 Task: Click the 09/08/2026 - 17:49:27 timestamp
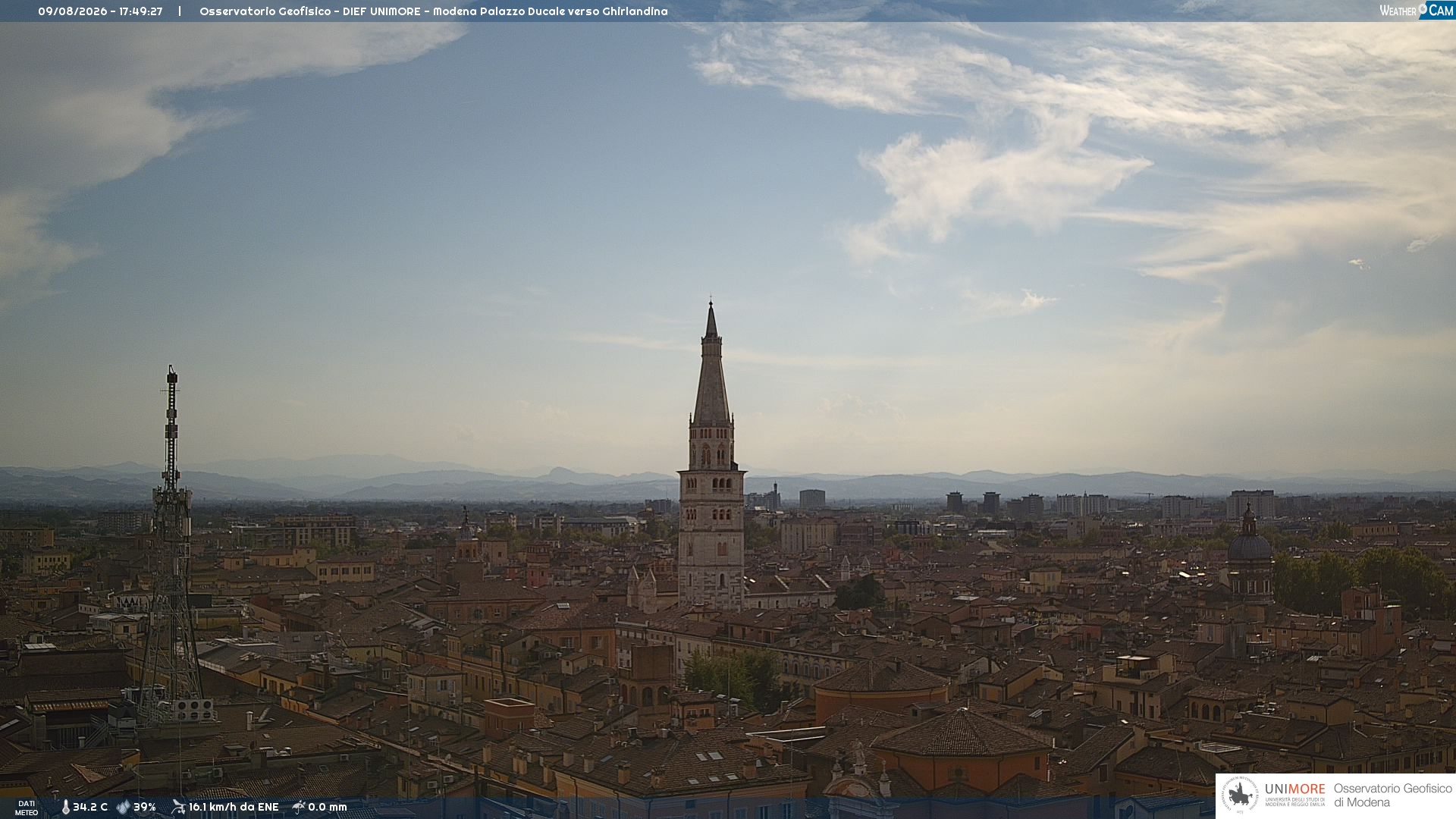coord(100,11)
